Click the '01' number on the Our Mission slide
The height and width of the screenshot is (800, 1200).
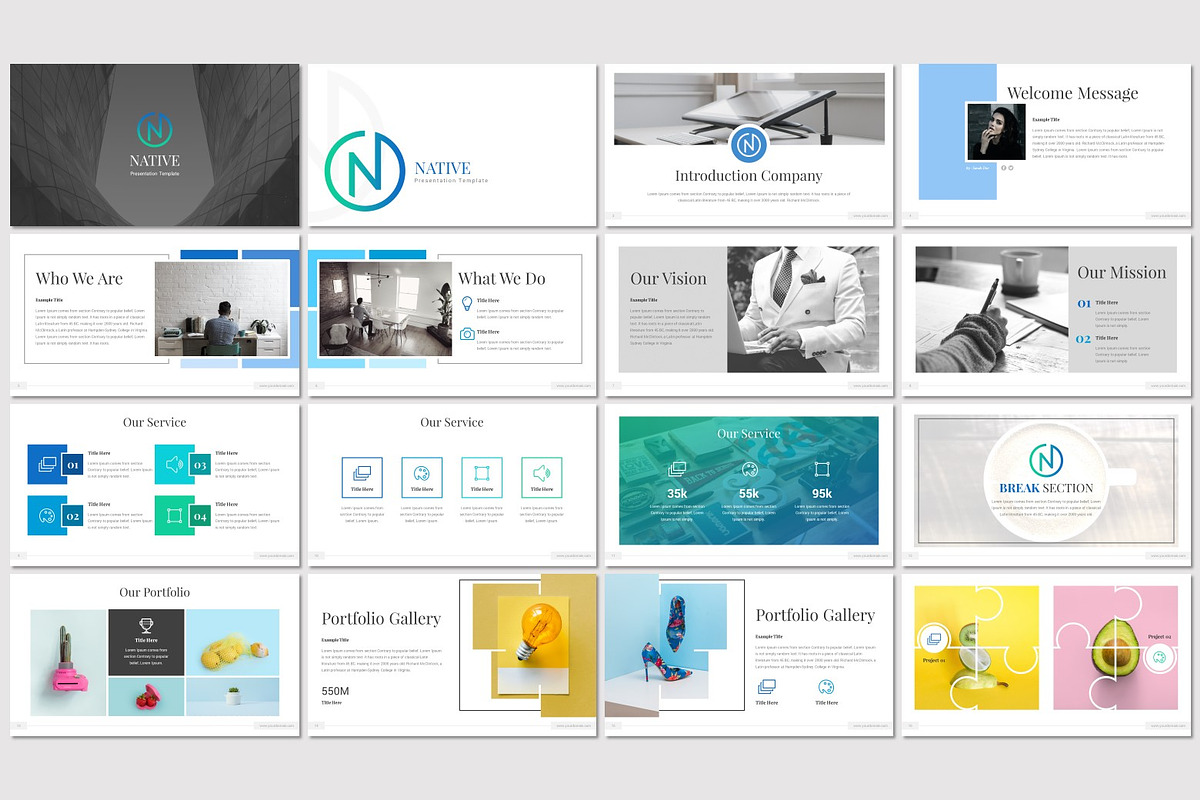pos(1084,303)
